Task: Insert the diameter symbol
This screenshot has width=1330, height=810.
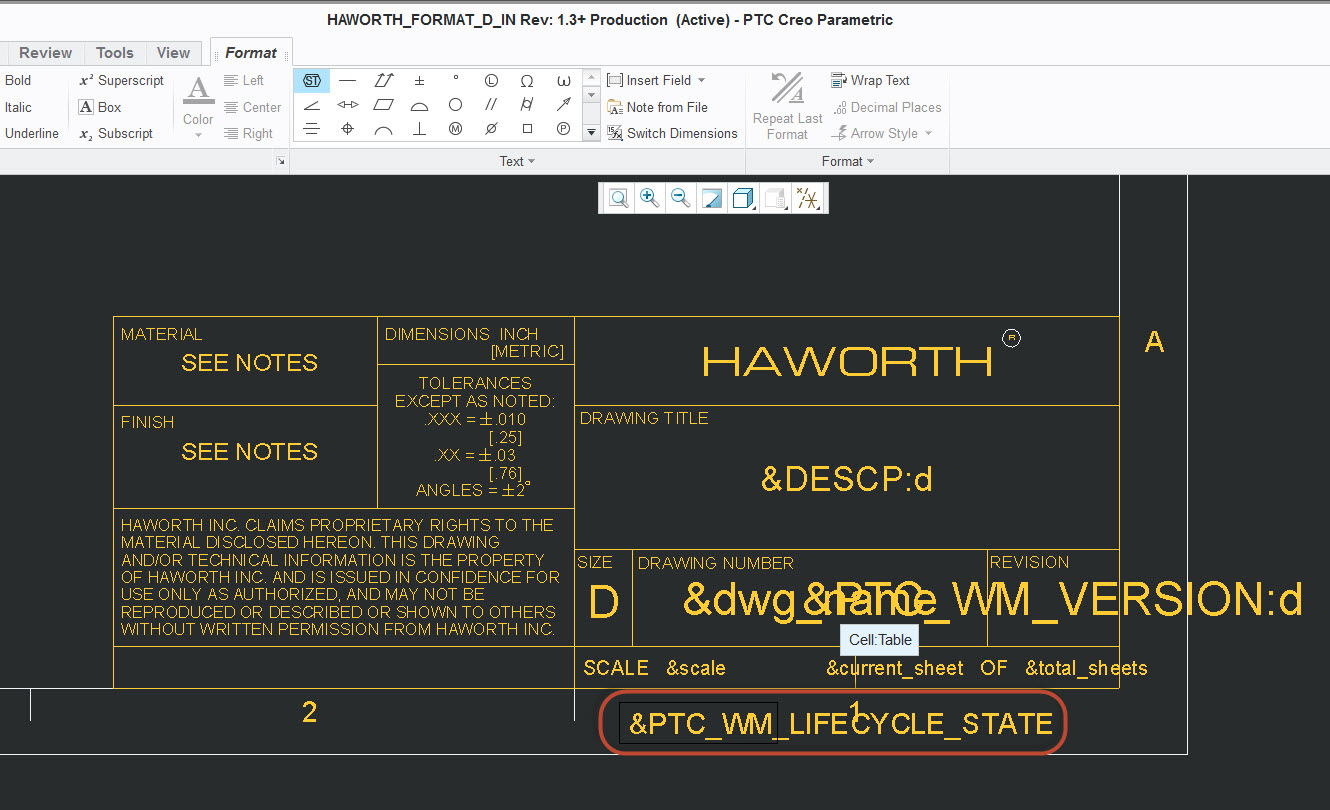Action: [x=492, y=129]
